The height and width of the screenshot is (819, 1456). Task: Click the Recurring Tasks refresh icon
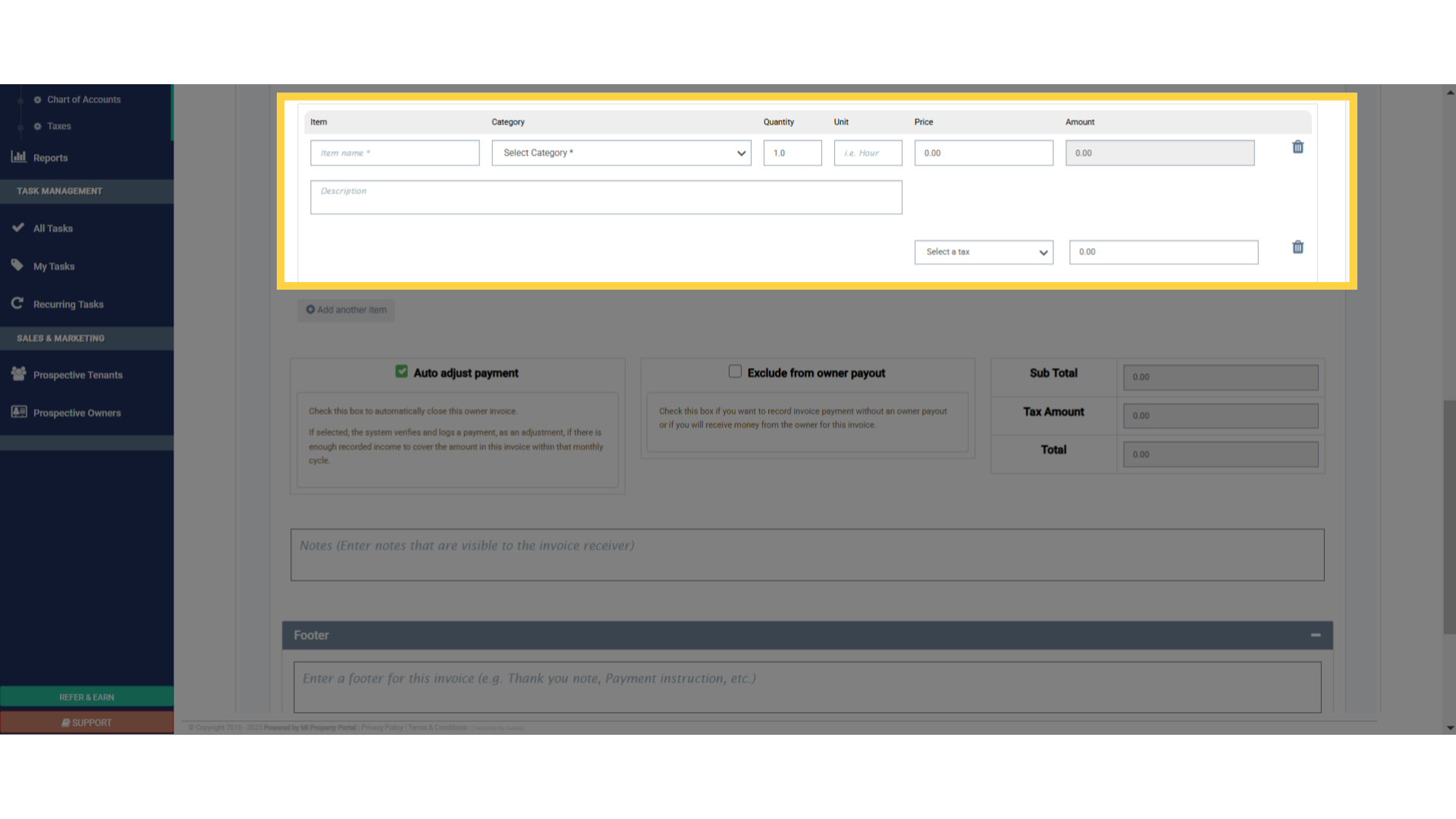pos(17,303)
